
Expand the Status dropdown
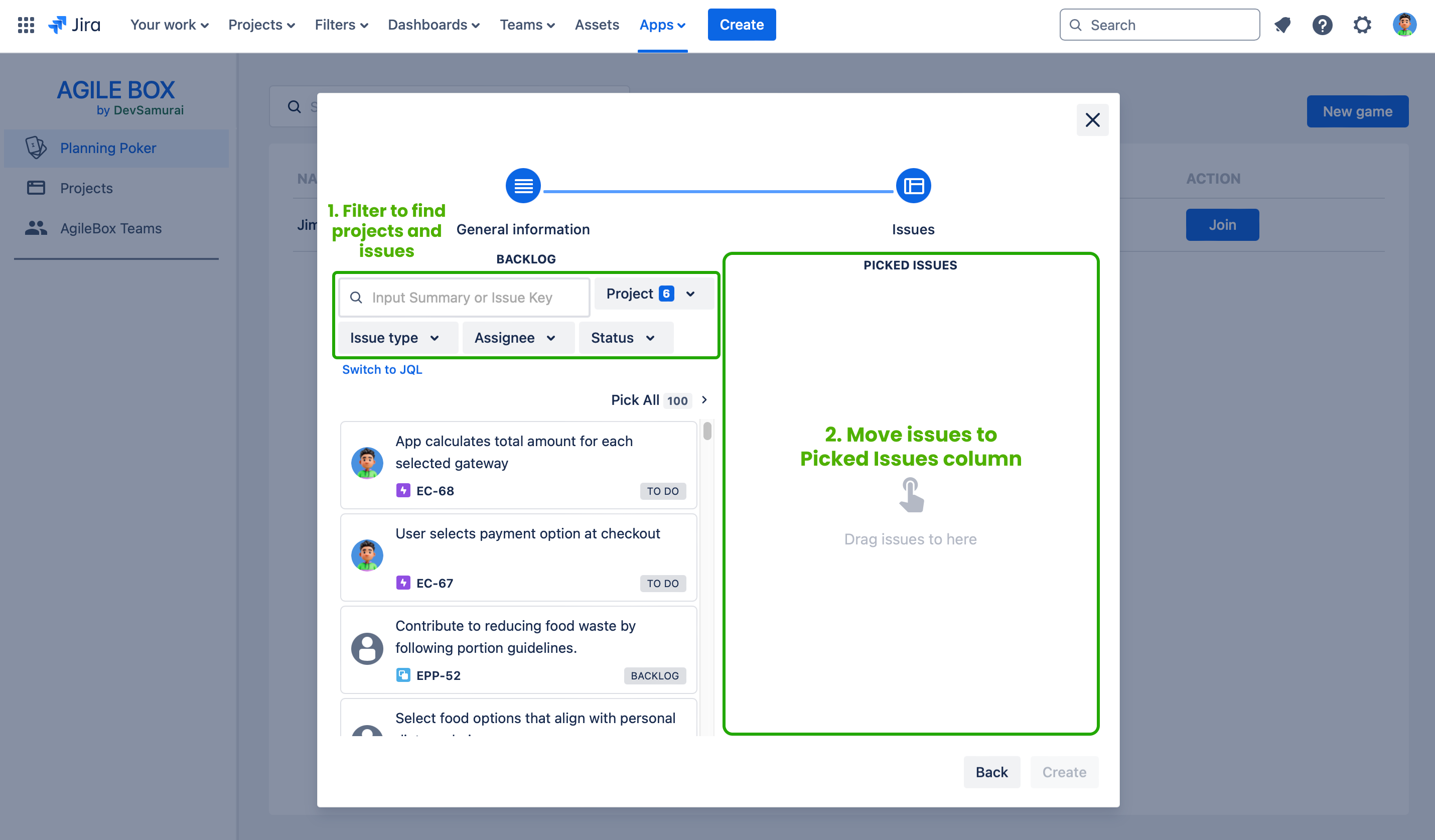625,338
